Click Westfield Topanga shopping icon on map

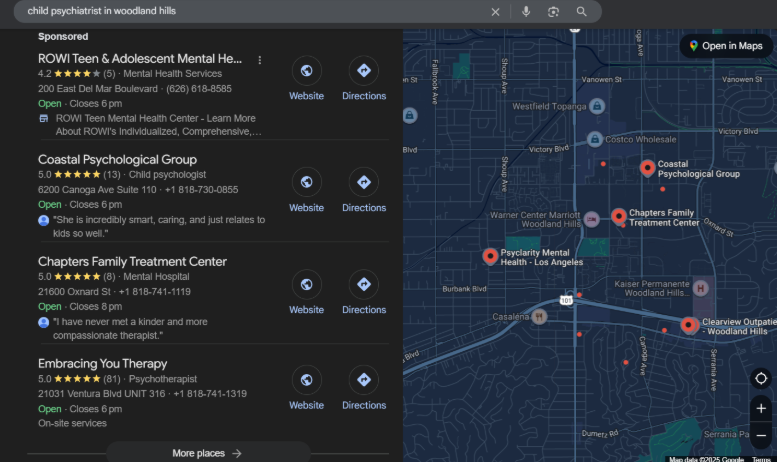597,106
